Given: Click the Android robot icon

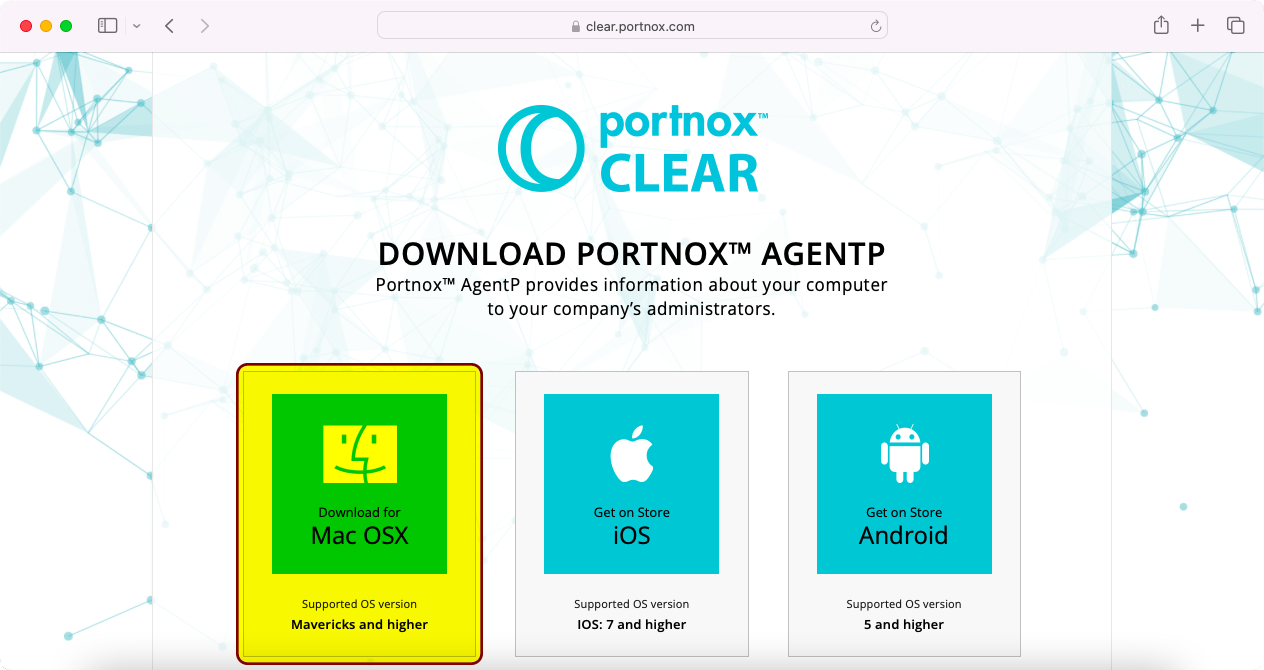Looking at the screenshot, I should click(904, 453).
